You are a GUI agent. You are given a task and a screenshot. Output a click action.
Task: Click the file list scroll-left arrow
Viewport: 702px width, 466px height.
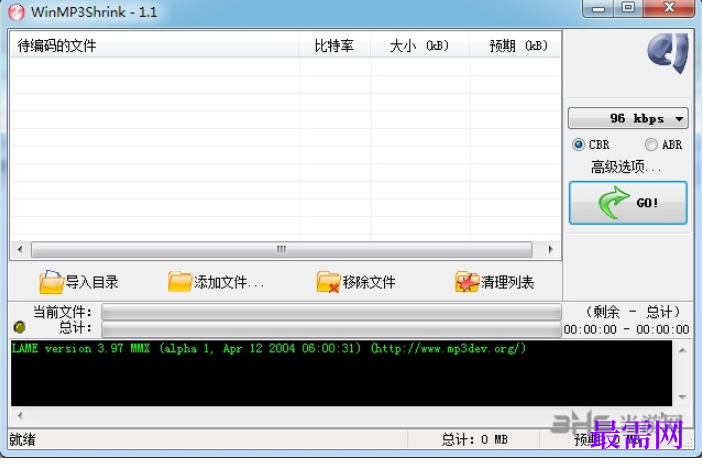point(20,249)
